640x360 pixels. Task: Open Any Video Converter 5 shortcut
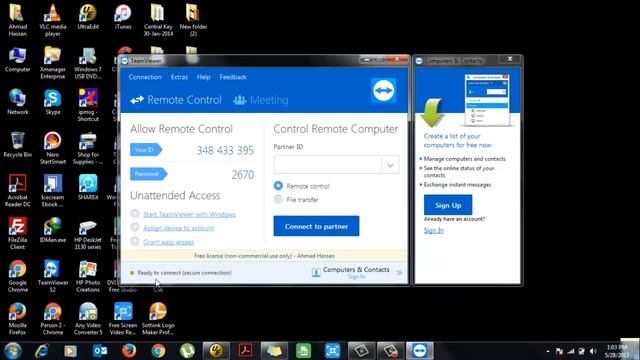88,319
